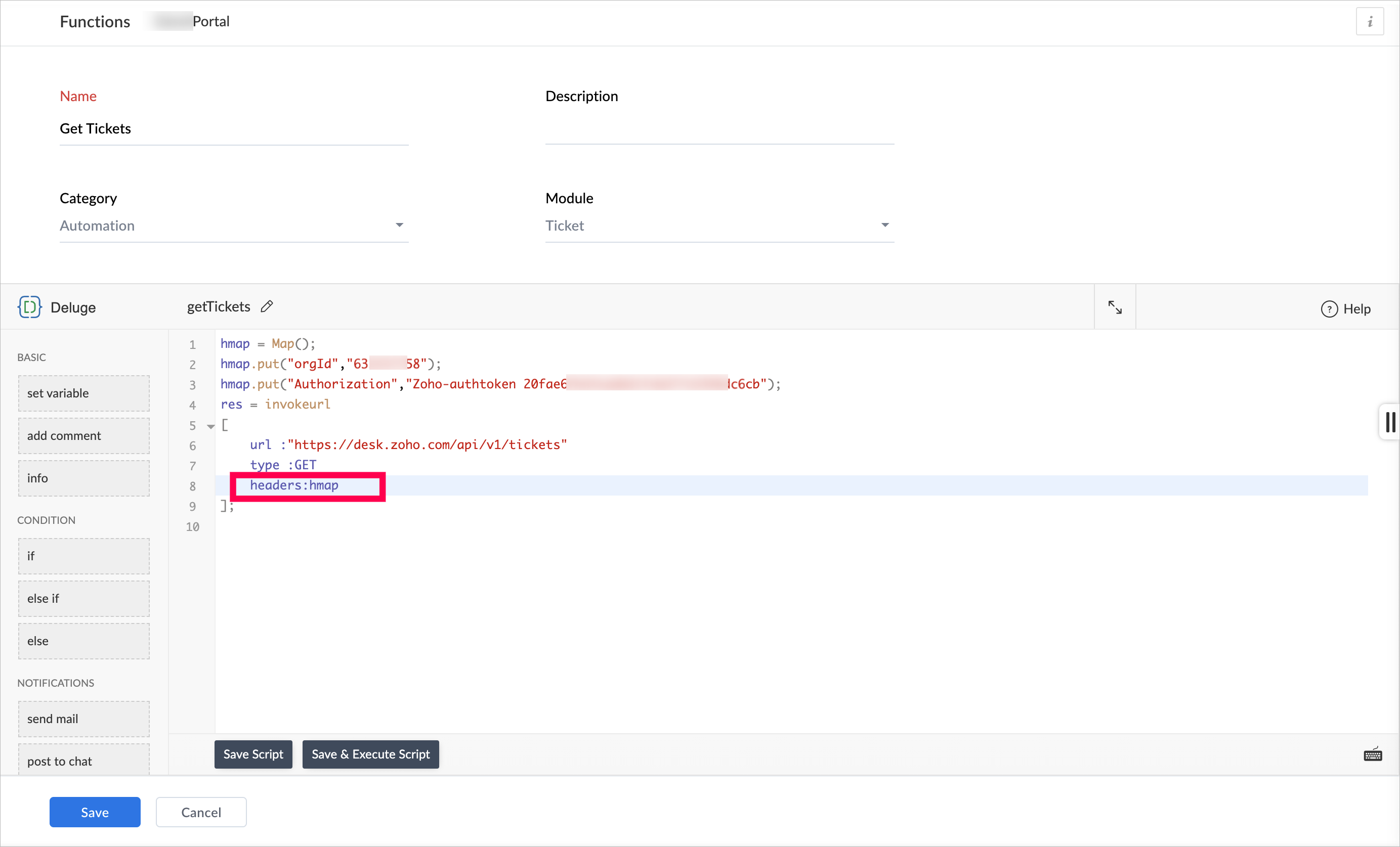Click the Cancel button
The image size is (1400, 847).
coord(200,812)
